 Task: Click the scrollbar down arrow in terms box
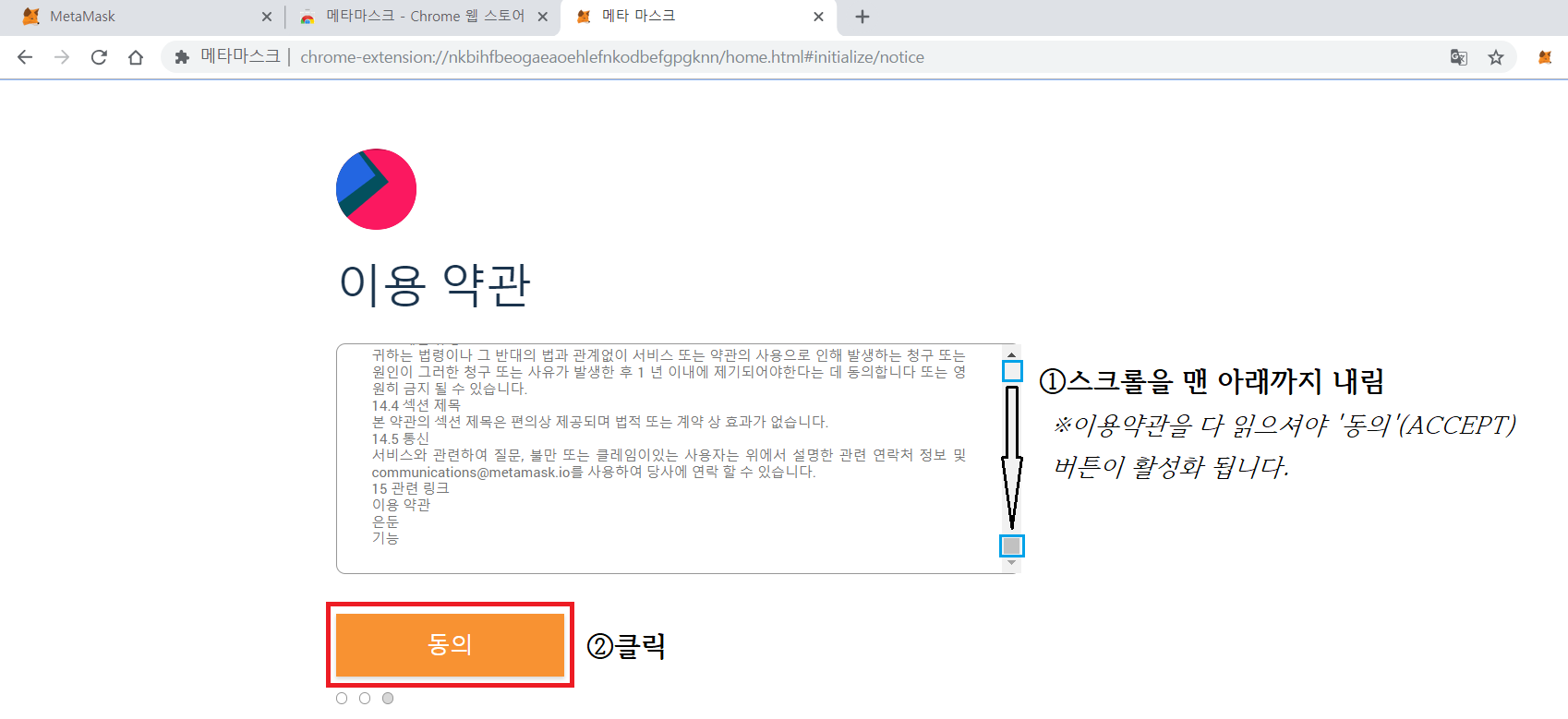click(1011, 563)
